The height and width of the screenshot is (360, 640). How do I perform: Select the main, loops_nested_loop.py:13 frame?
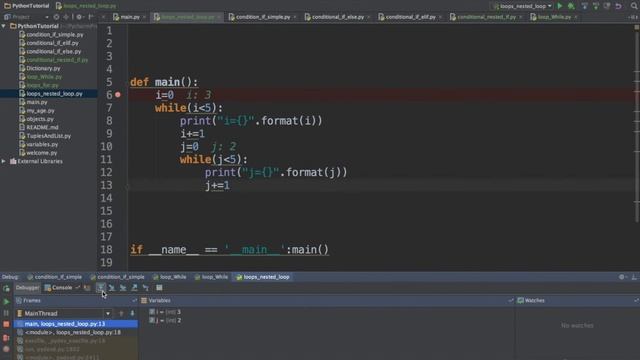pyautogui.click(x=76, y=324)
